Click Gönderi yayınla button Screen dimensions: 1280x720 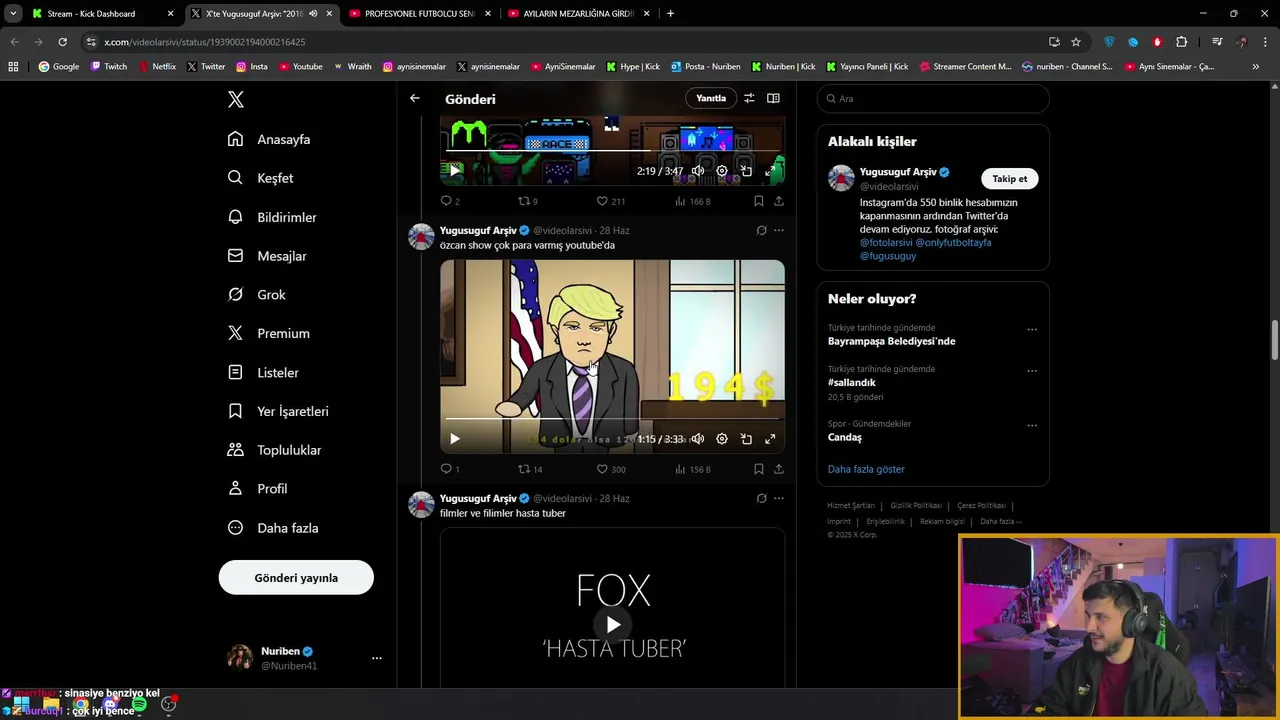pyautogui.click(x=296, y=578)
